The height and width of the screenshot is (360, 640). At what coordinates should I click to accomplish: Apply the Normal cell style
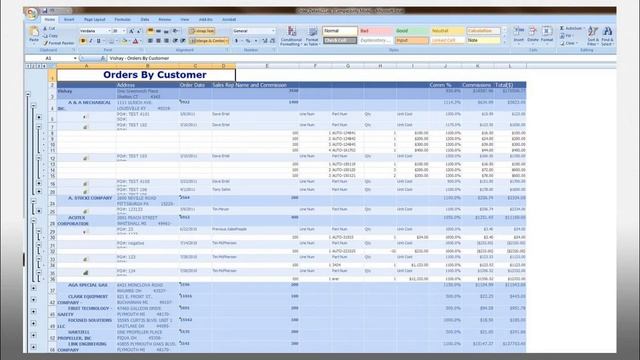tap(340, 31)
